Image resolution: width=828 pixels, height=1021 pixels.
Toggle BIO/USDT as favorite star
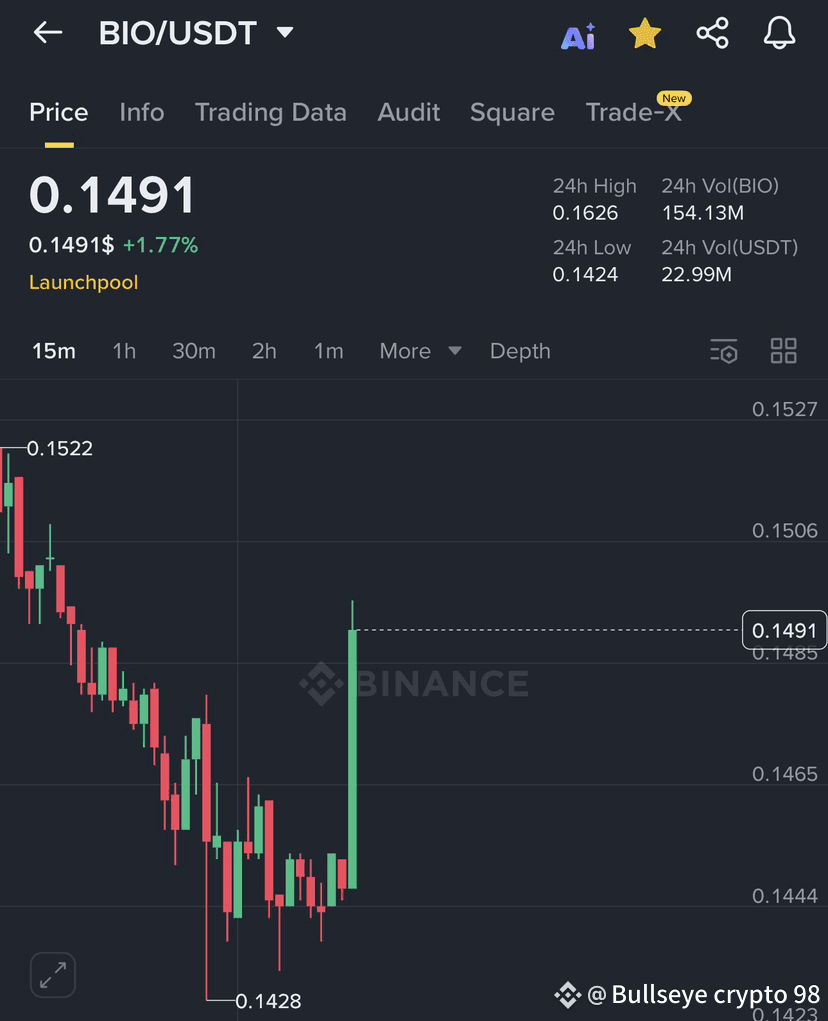[645, 32]
